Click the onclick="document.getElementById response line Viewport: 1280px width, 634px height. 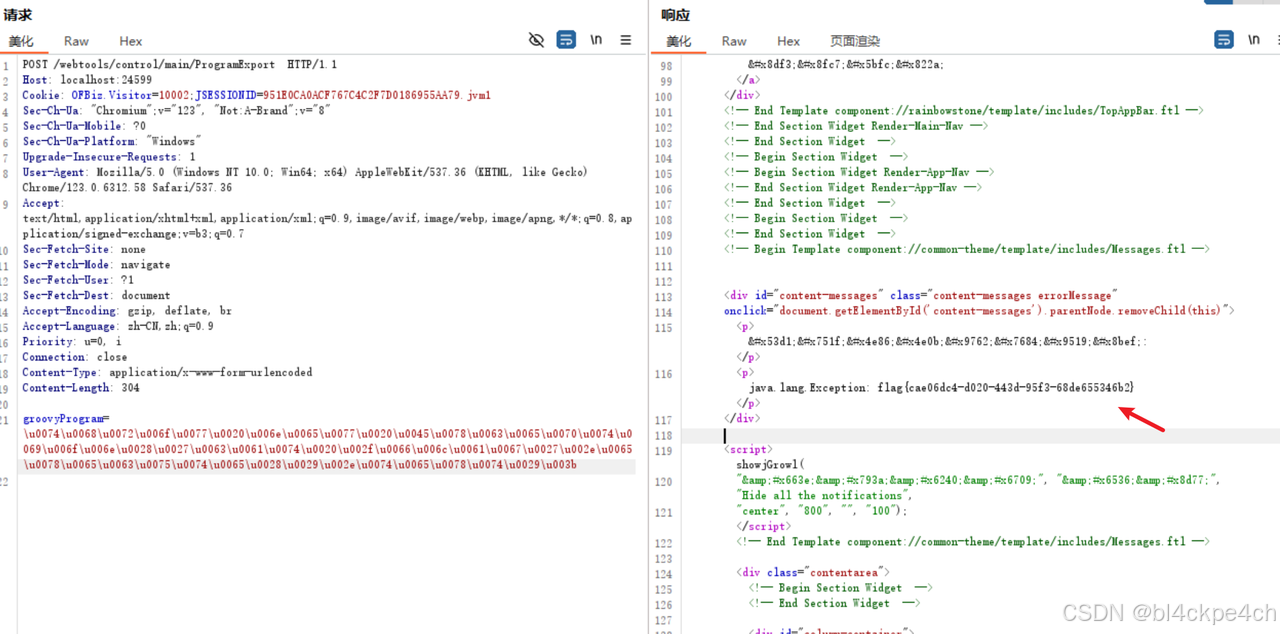point(980,311)
